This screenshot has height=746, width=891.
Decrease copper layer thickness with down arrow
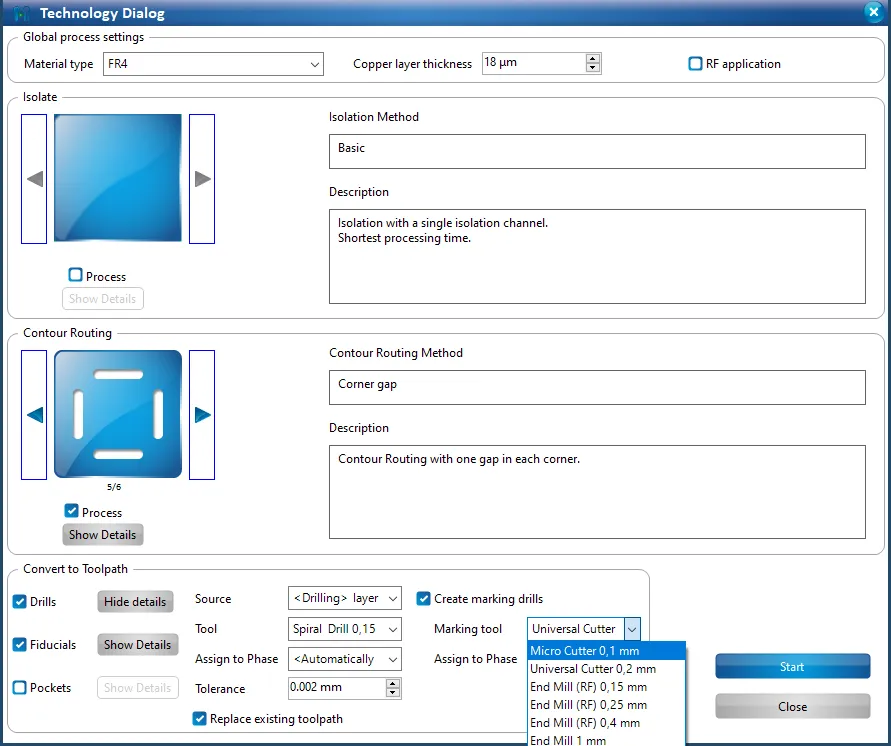(x=593, y=68)
